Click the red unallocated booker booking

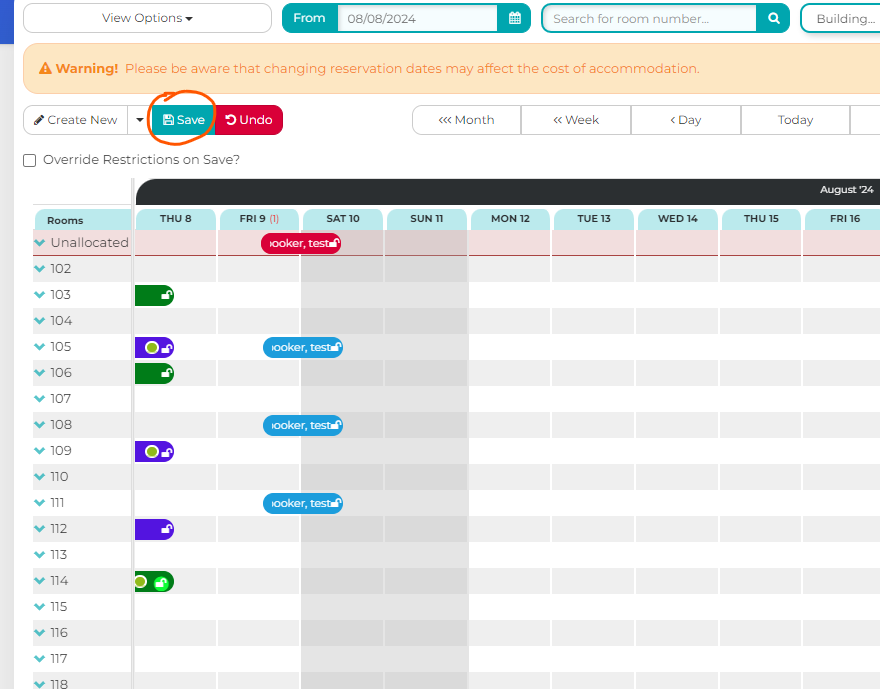[x=301, y=244]
